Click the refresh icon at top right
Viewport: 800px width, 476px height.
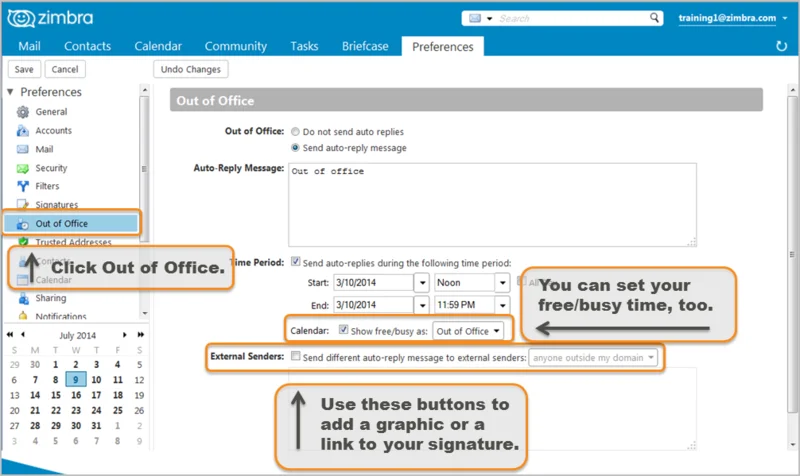[781, 46]
